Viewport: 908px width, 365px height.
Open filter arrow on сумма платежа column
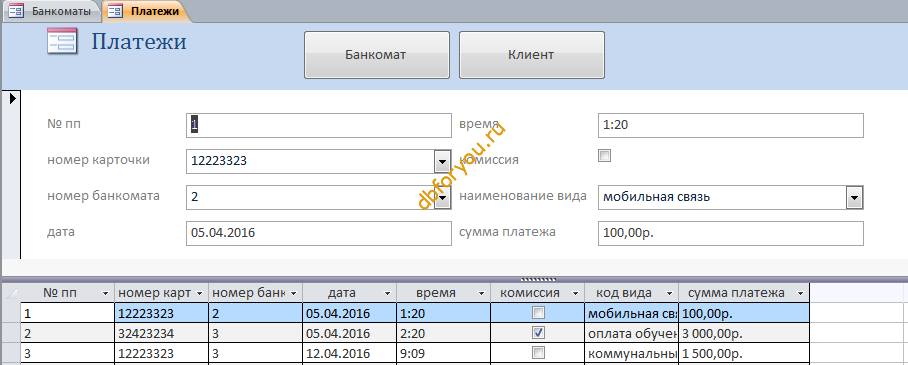point(800,294)
